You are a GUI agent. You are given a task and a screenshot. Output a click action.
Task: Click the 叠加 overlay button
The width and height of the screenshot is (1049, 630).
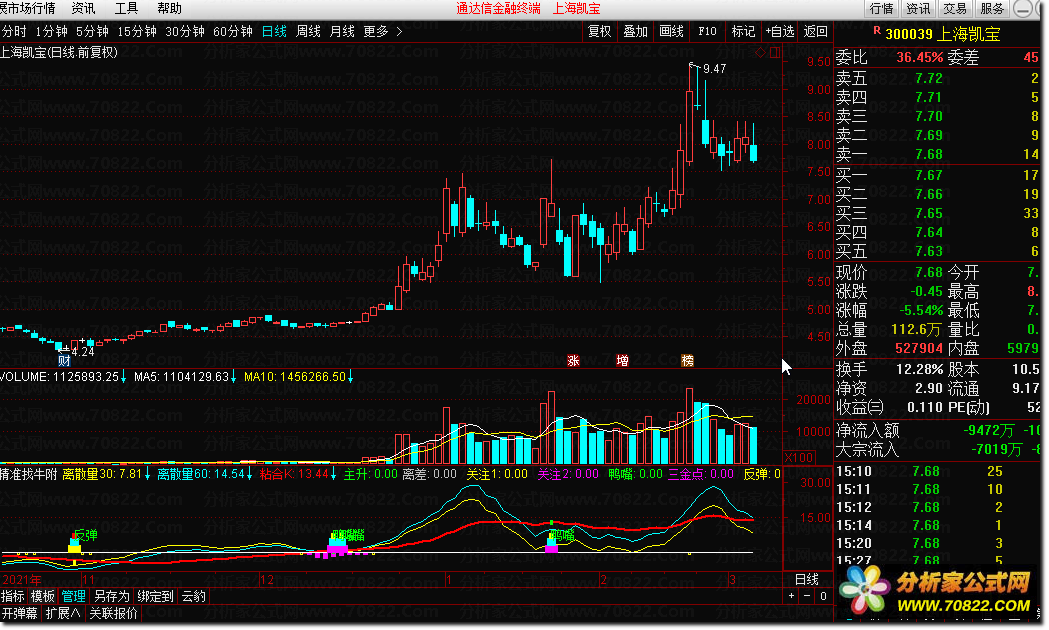pyautogui.click(x=636, y=31)
